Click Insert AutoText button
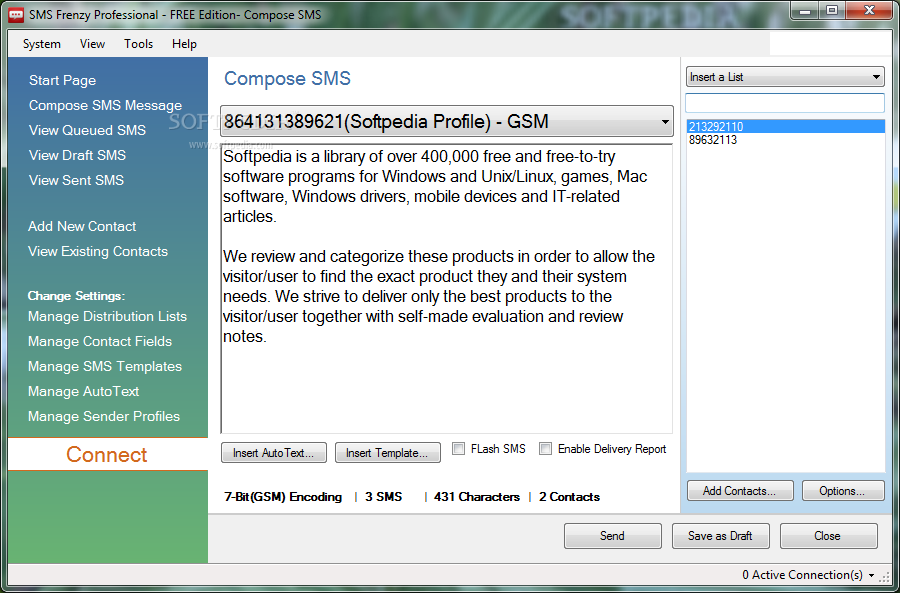 [x=274, y=453]
